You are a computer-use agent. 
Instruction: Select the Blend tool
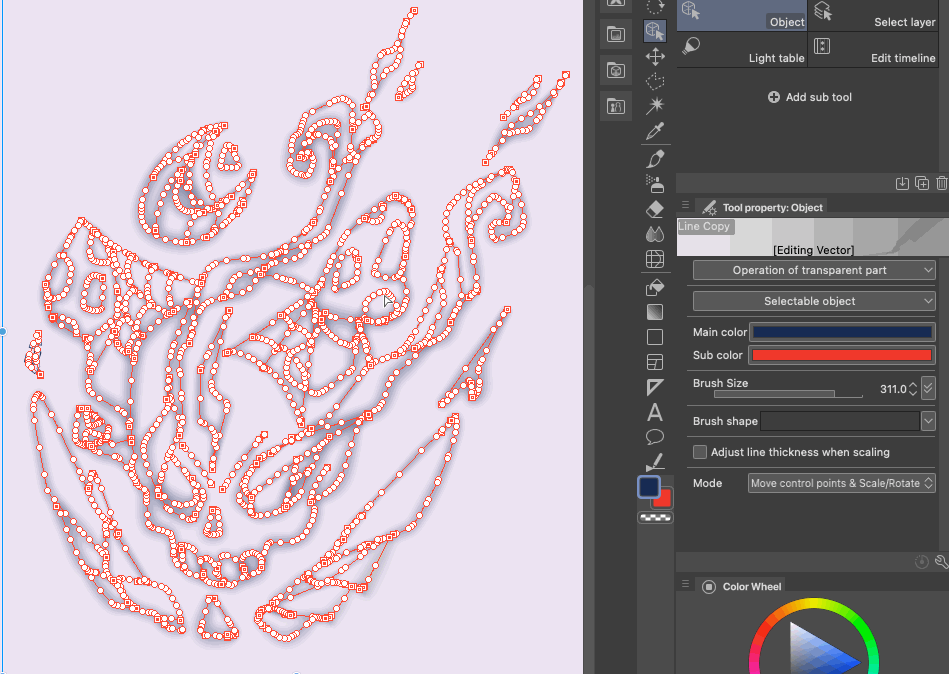[655, 234]
